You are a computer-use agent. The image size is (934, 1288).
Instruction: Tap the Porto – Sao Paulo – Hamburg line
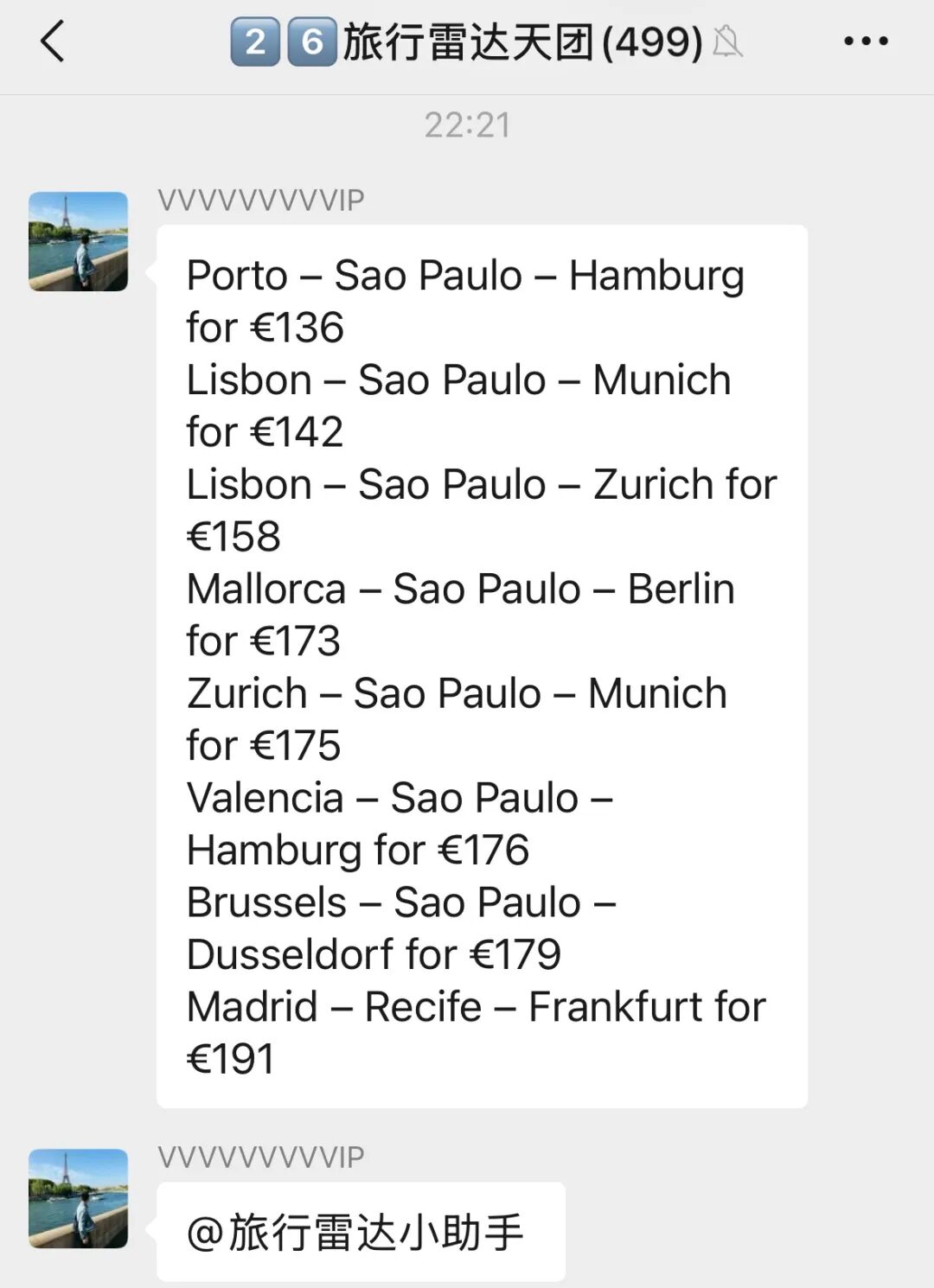coord(465,276)
